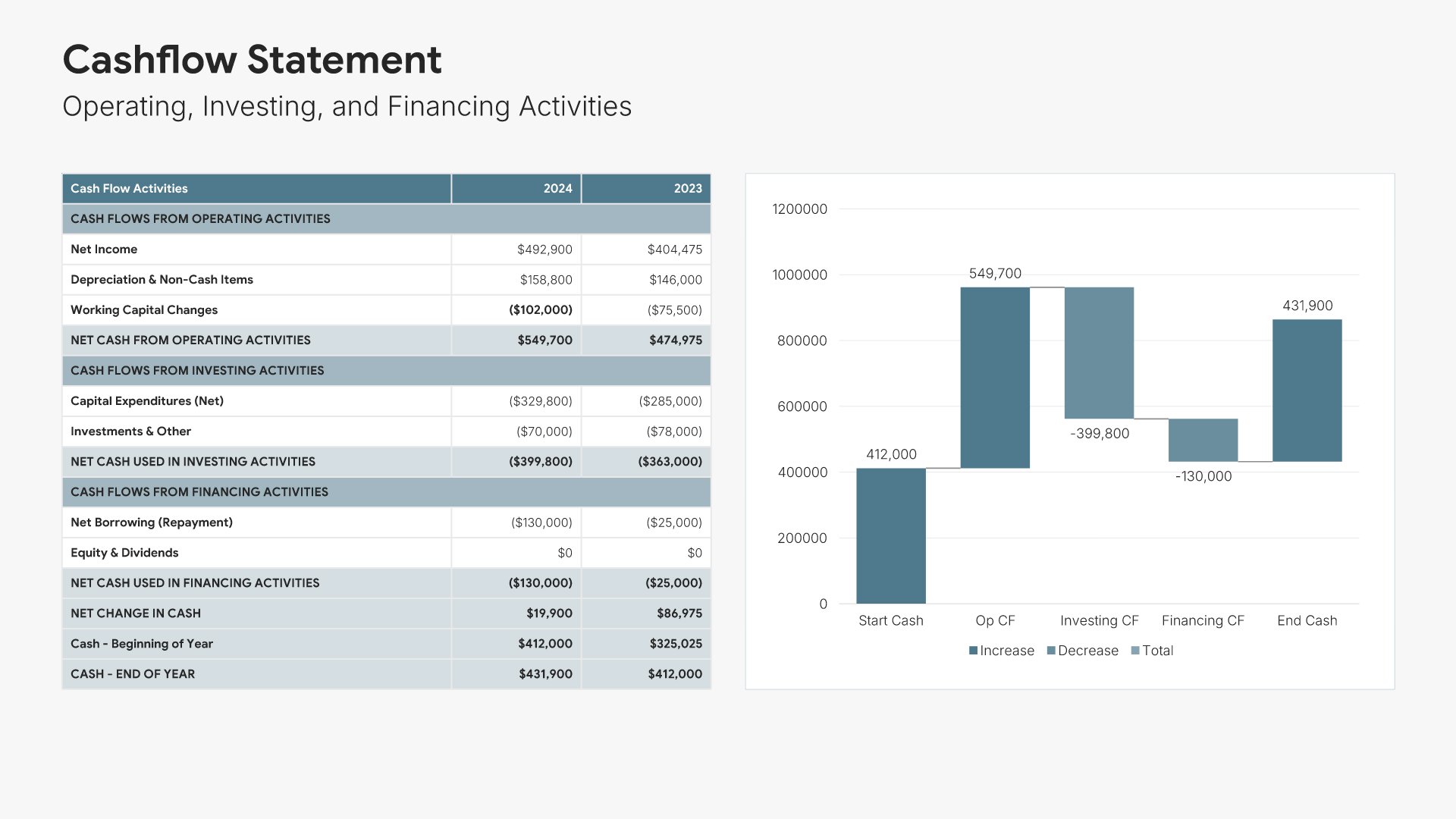Select the Investing CF waterfall bar
Viewport: 1456px width, 819px height.
point(1099,353)
